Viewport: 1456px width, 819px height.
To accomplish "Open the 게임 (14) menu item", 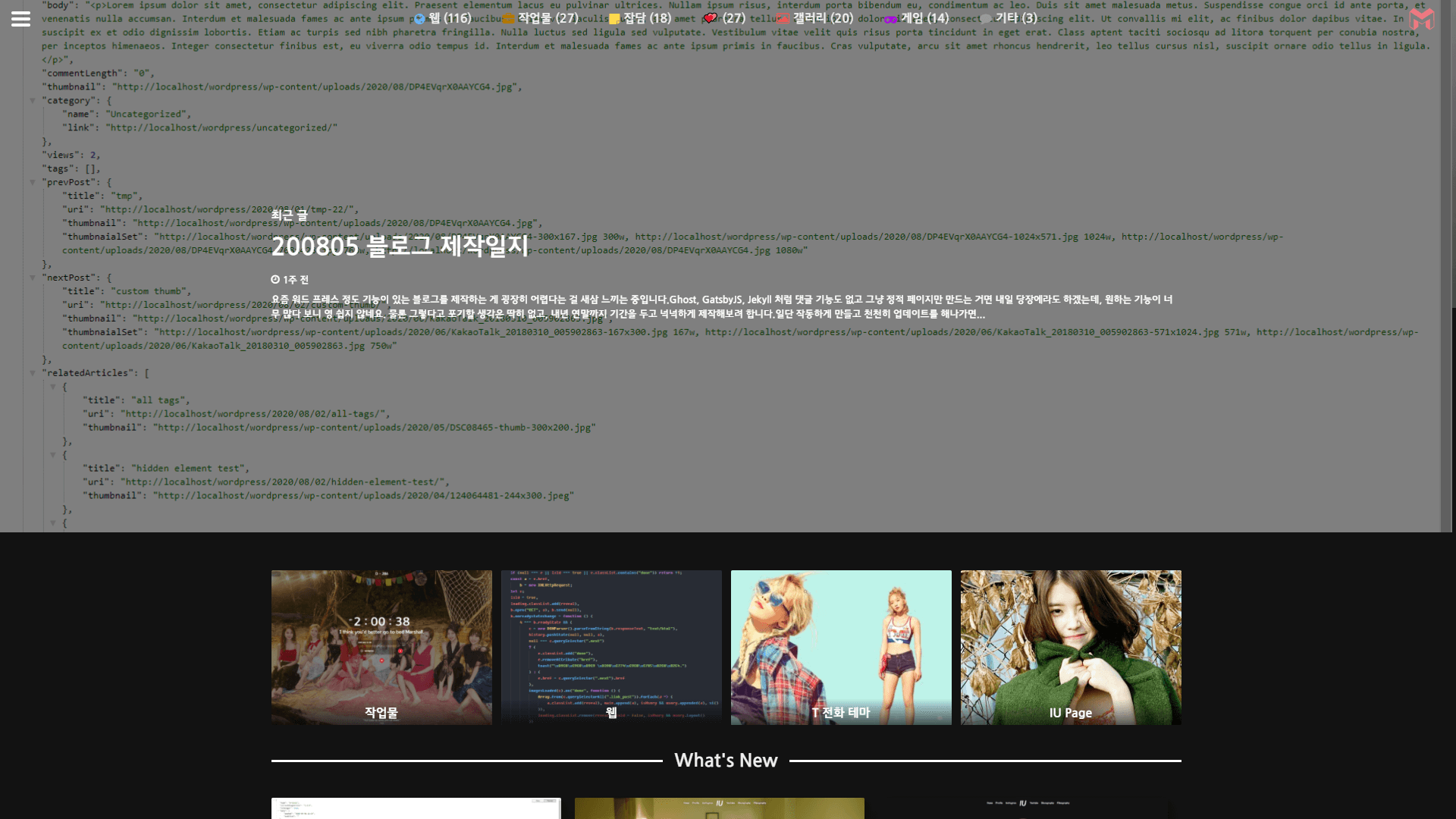I will 924,18.
